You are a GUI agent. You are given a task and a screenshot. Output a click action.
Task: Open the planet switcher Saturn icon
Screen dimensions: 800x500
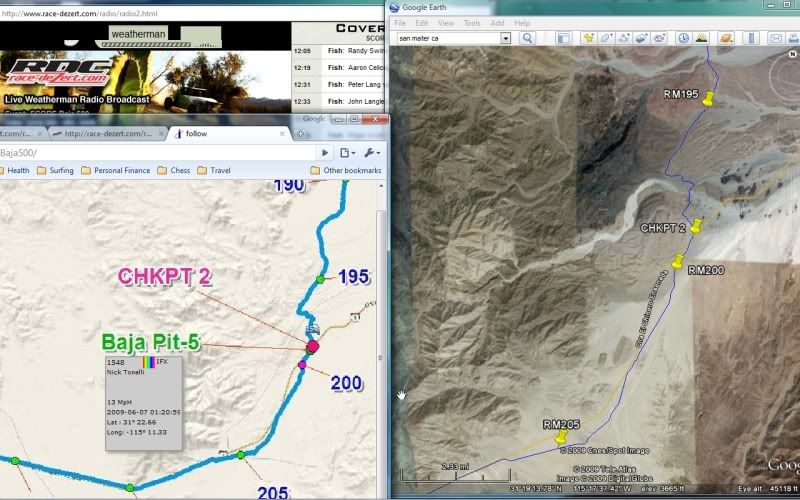click(726, 38)
